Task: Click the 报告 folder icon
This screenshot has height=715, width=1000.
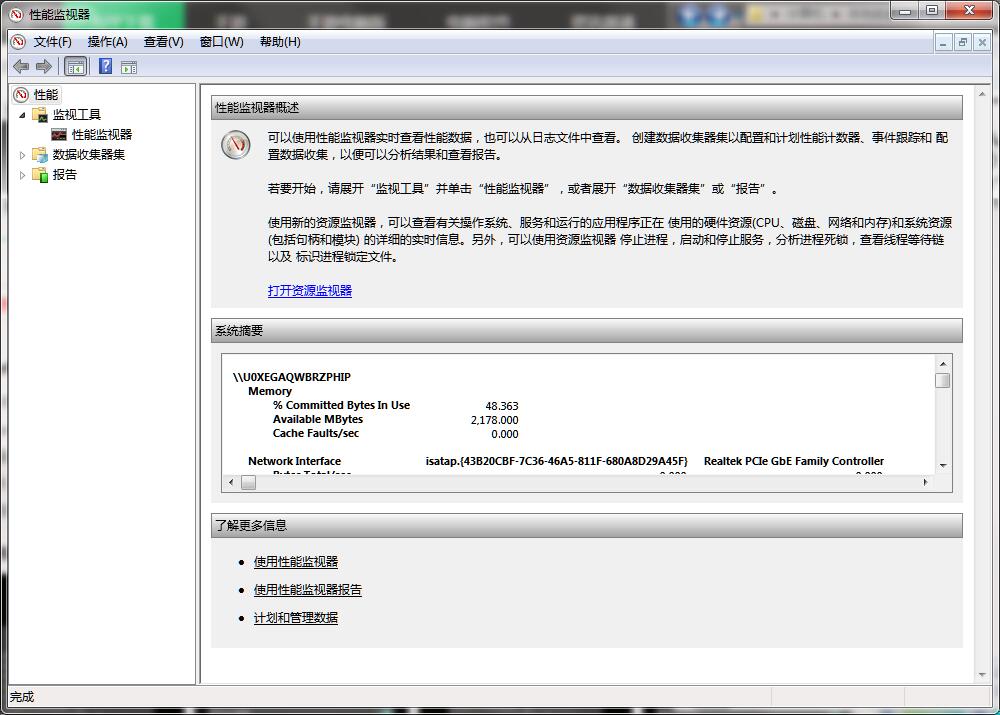Action: [x=40, y=175]
